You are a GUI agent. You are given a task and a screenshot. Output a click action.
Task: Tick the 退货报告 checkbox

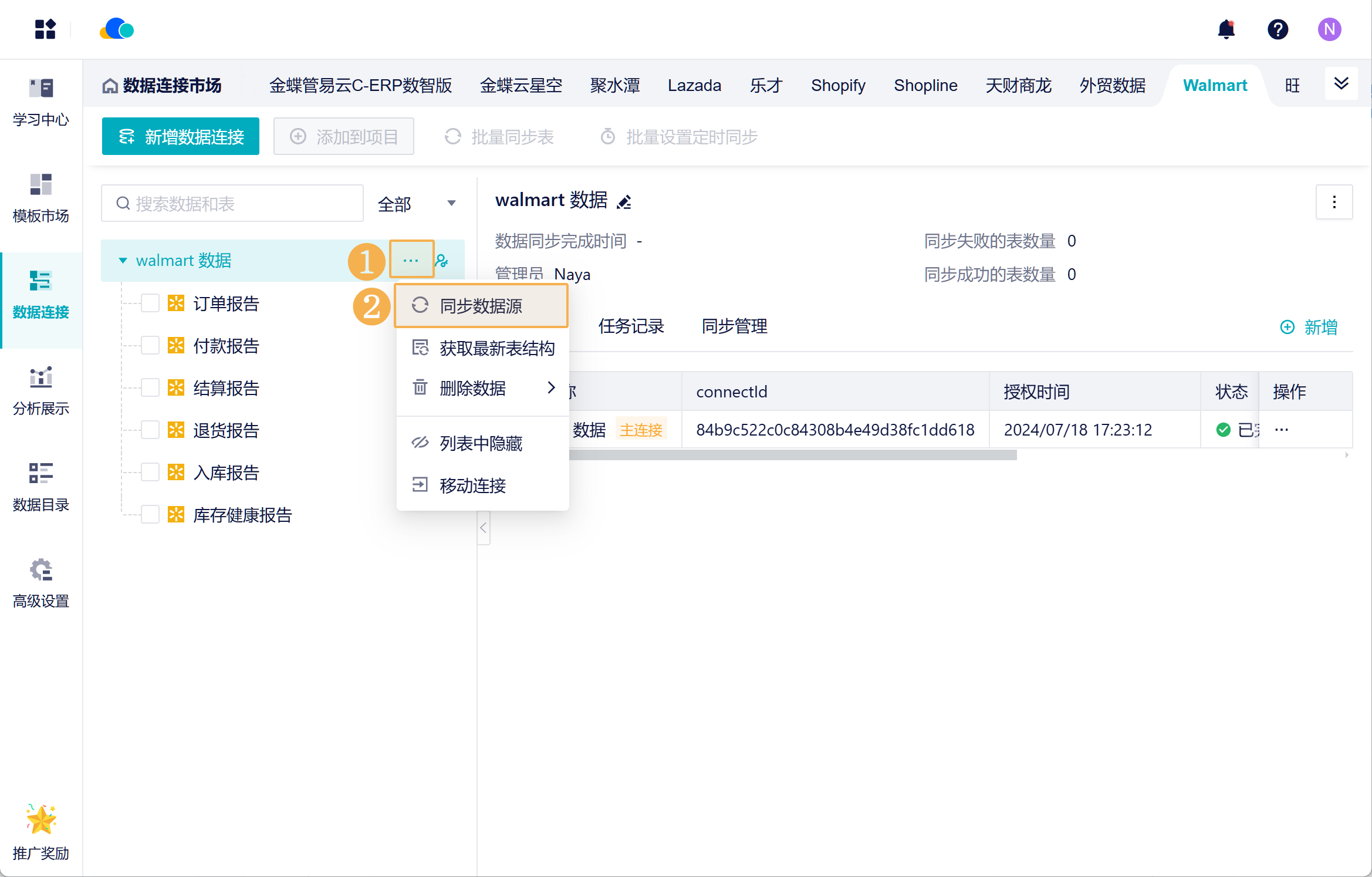[150, 430]
